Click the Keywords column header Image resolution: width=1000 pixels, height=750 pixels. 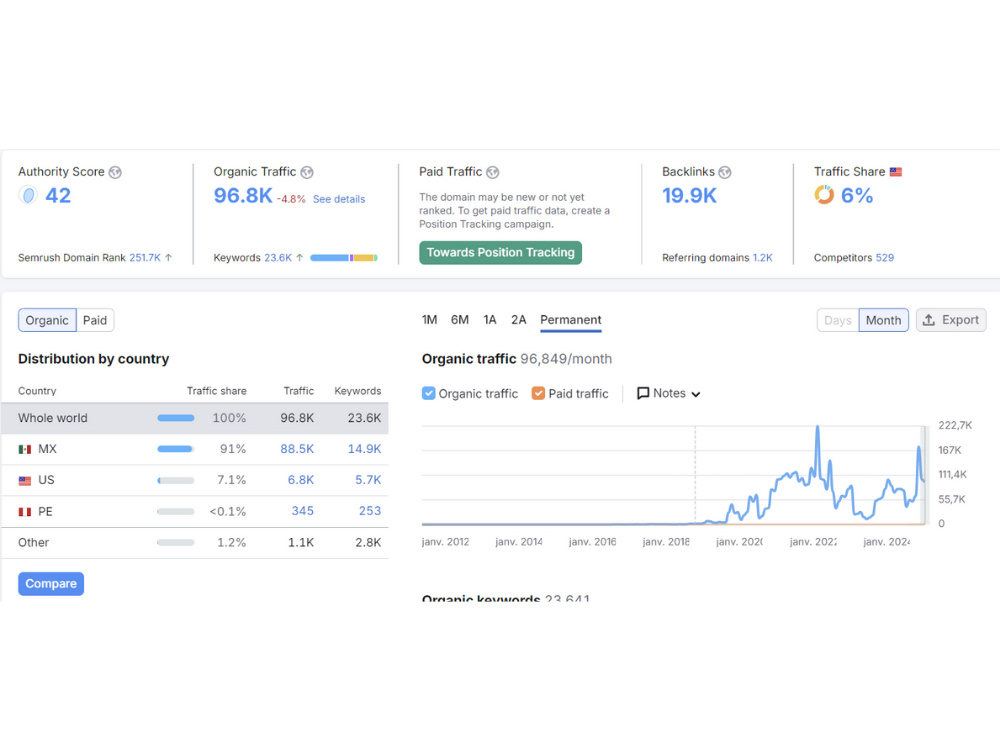(x=358, y=391)
